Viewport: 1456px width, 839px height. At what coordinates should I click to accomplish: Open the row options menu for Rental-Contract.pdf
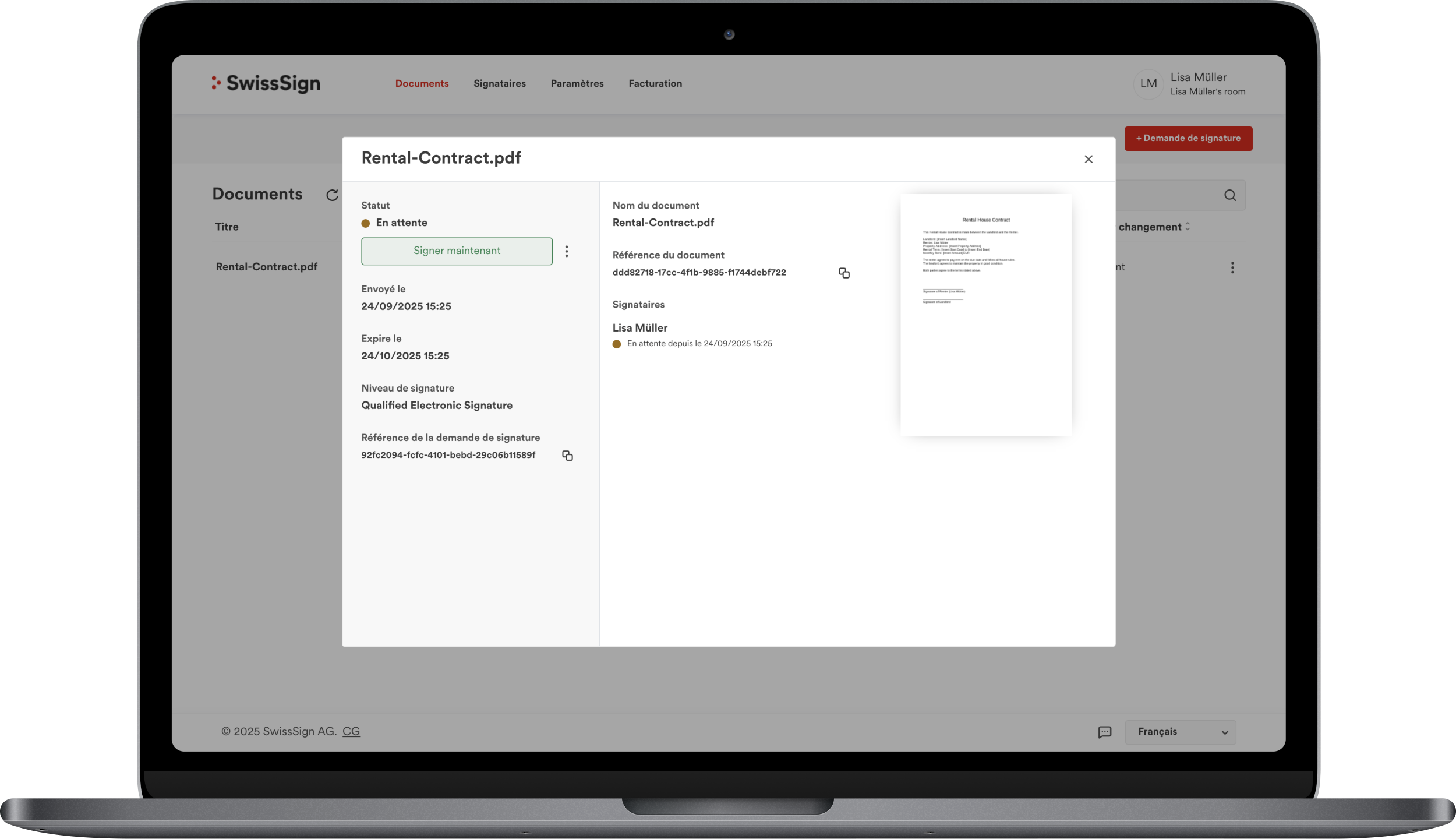pos(1232,267)
